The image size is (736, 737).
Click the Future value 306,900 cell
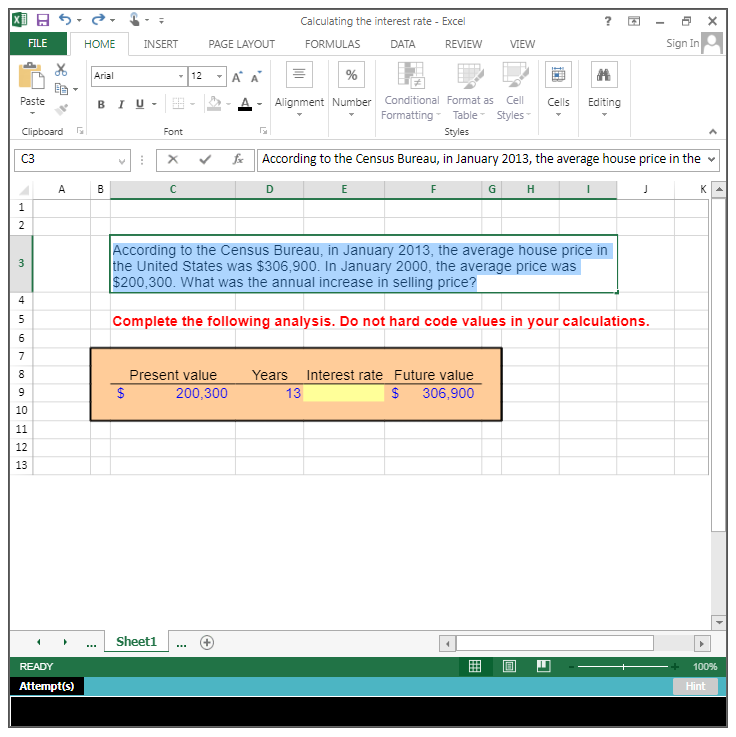coord(433,393)
